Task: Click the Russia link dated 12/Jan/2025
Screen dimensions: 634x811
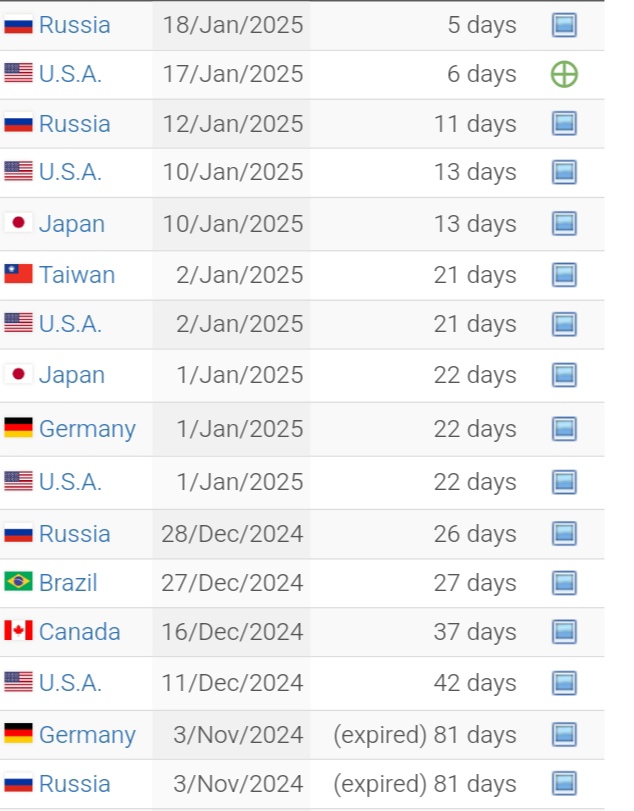Action: (x=75, y=124)
